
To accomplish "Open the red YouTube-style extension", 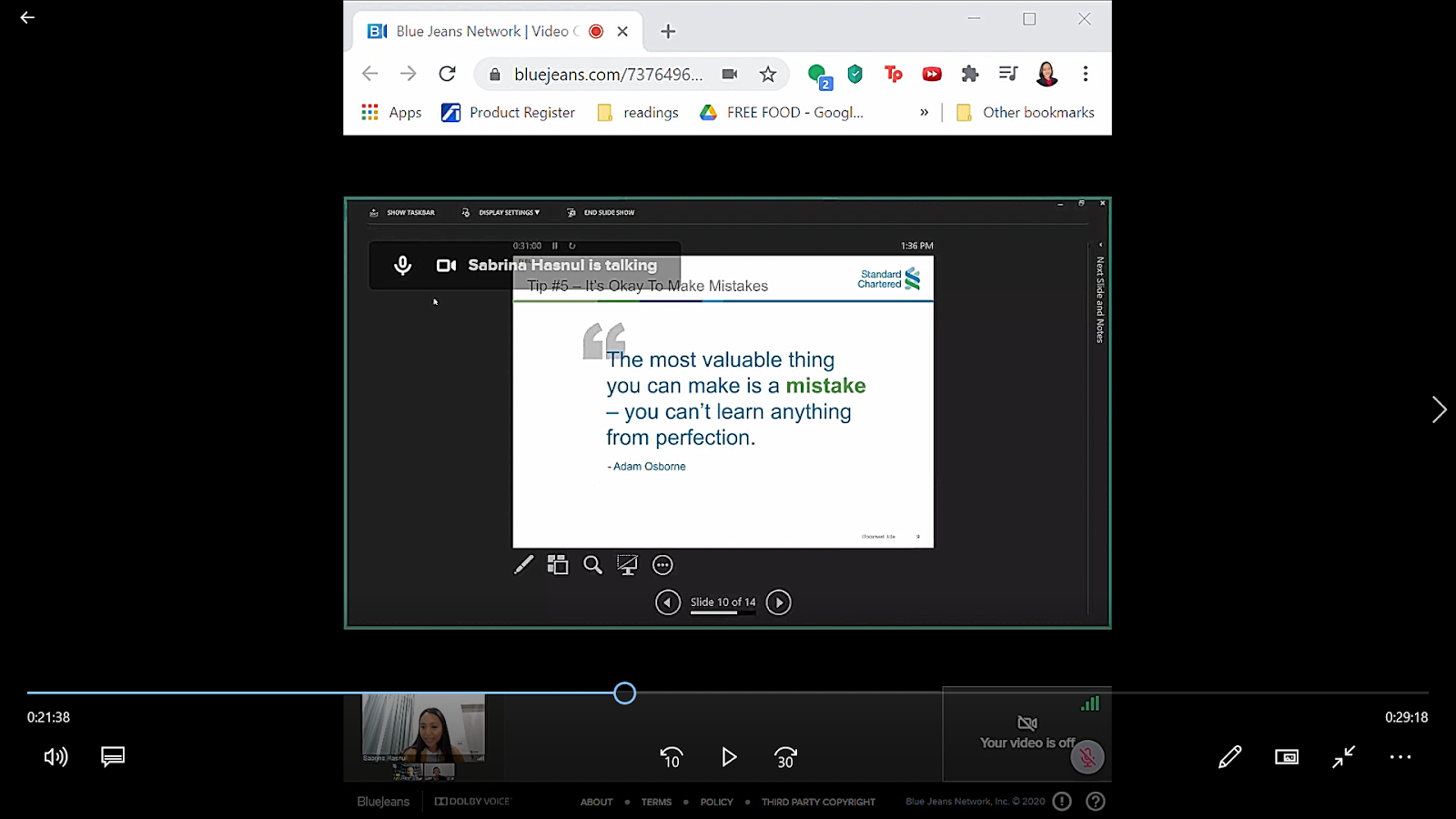I will pyautogui.click(x=932, y=75).
